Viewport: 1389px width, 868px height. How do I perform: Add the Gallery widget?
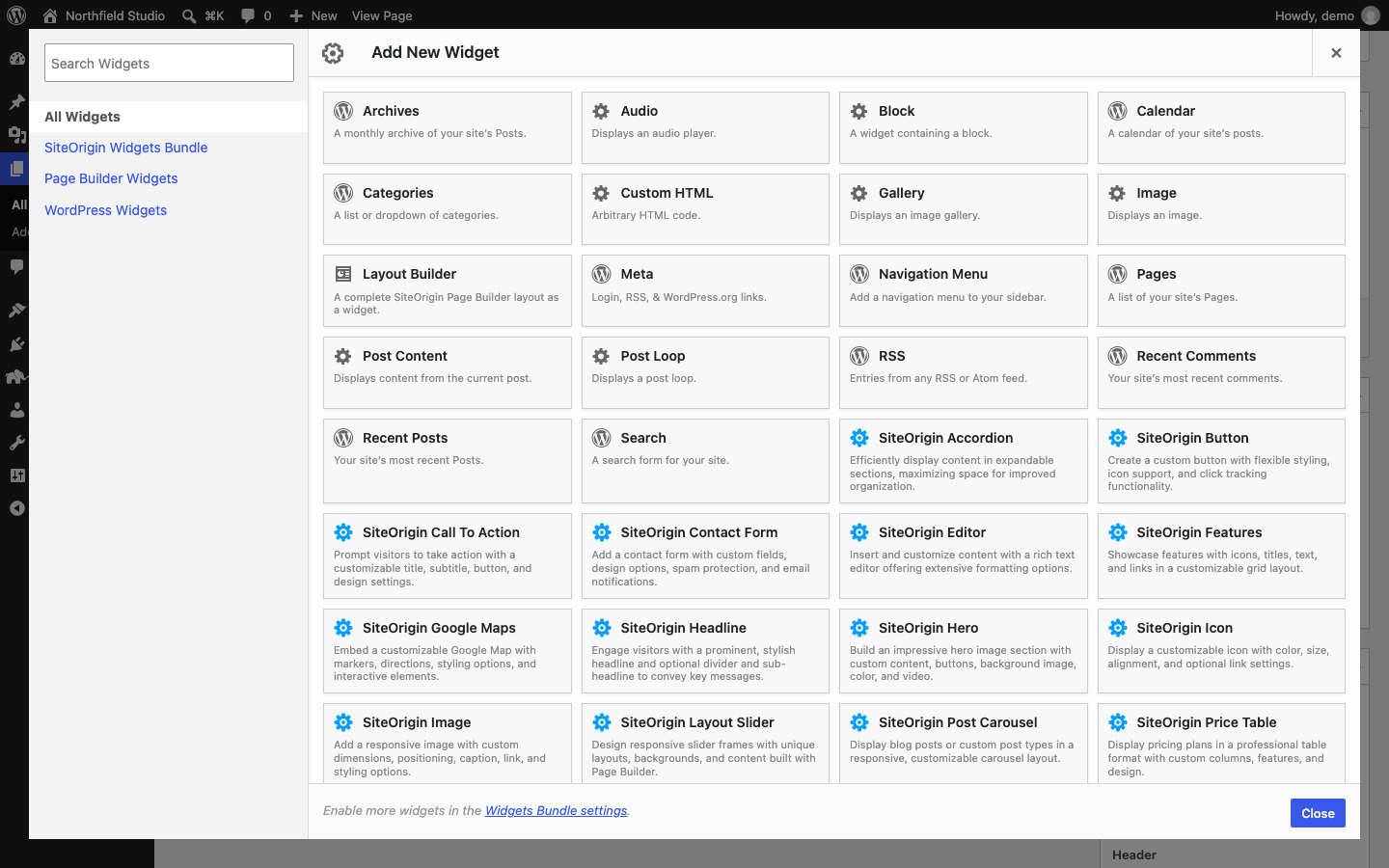963,209
